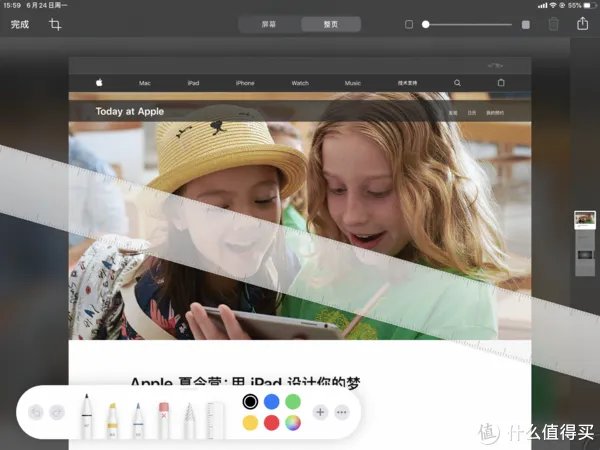The image size is (600, 450).
Task: Open Mac in the webpage nav
Action: (x=145, y=83)
